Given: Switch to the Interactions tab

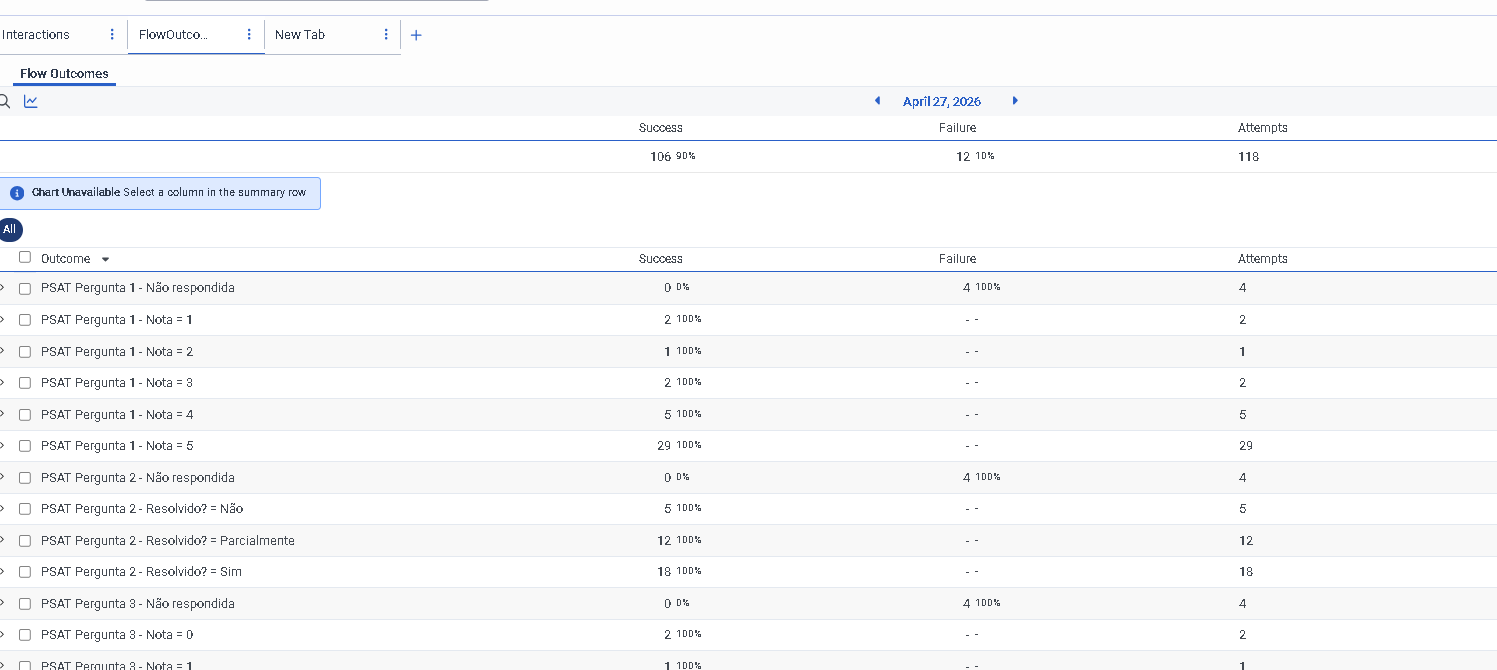Looking at the screenshot, I should pyautogui.click(x=37, y=35).
